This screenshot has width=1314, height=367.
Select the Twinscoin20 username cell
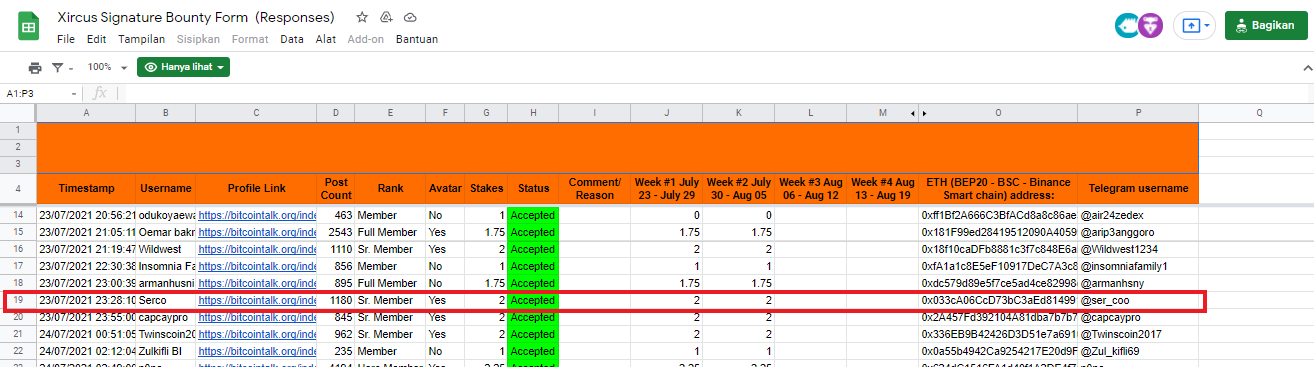tap(165, 334)
